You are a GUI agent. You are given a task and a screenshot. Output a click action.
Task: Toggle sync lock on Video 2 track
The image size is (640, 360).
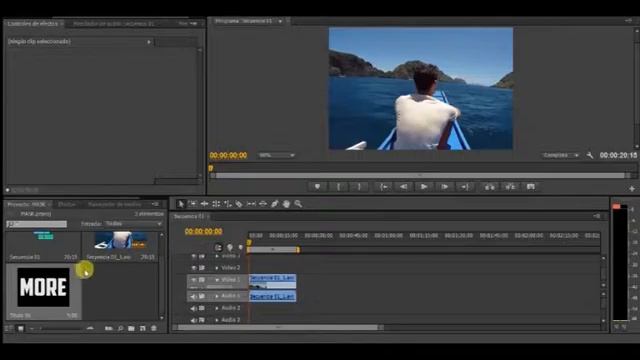[202, 268]
